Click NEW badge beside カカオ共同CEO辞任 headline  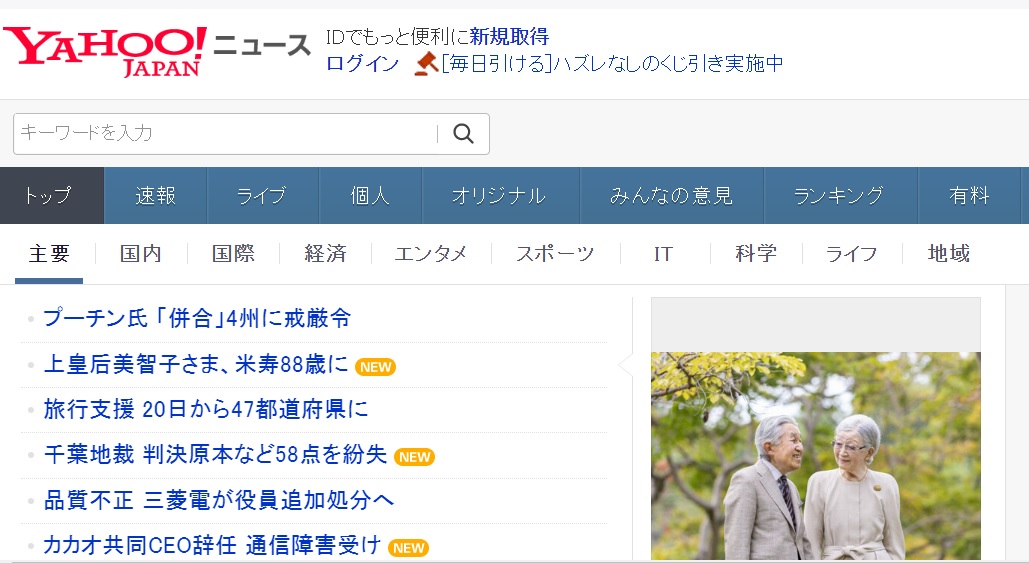pyautogui.click(x=408, y=547)
